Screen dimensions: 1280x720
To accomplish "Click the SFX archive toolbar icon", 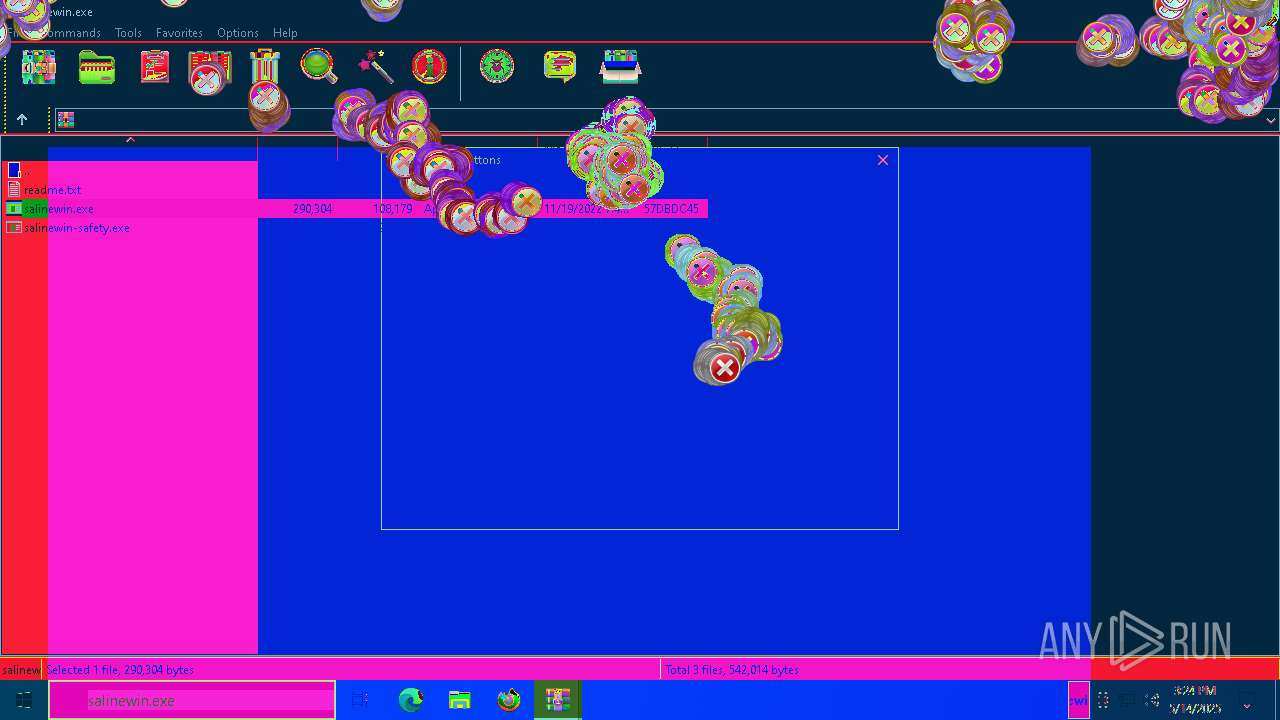I will [x=620, y=67].
